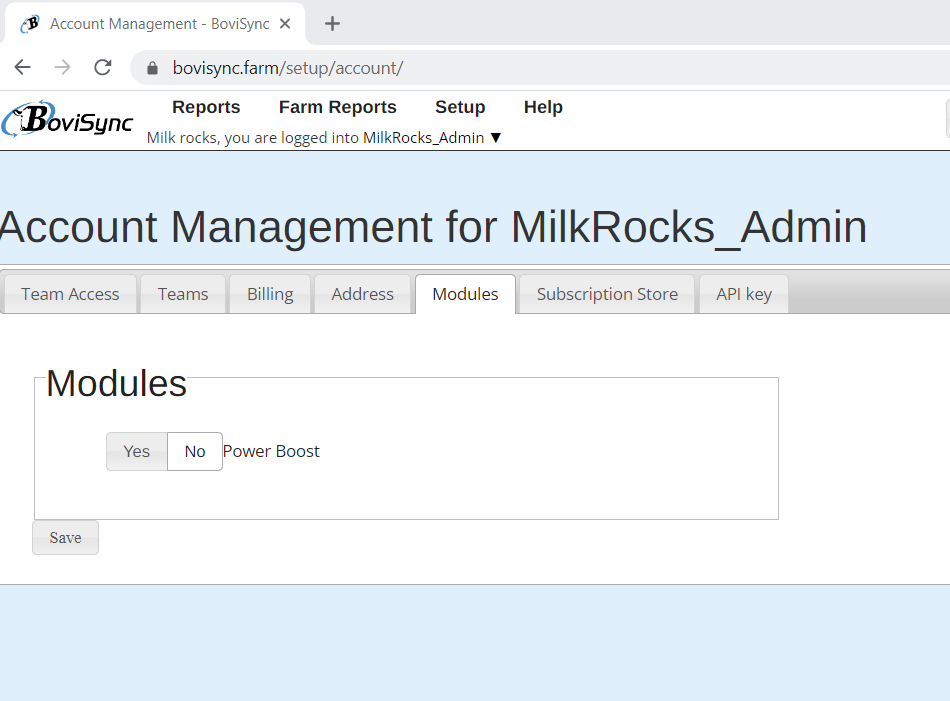This screenshot has height=701, width=950.
Task: Switch to the Team Access tab
Action: pyautogui.click(x=70, y=294)
